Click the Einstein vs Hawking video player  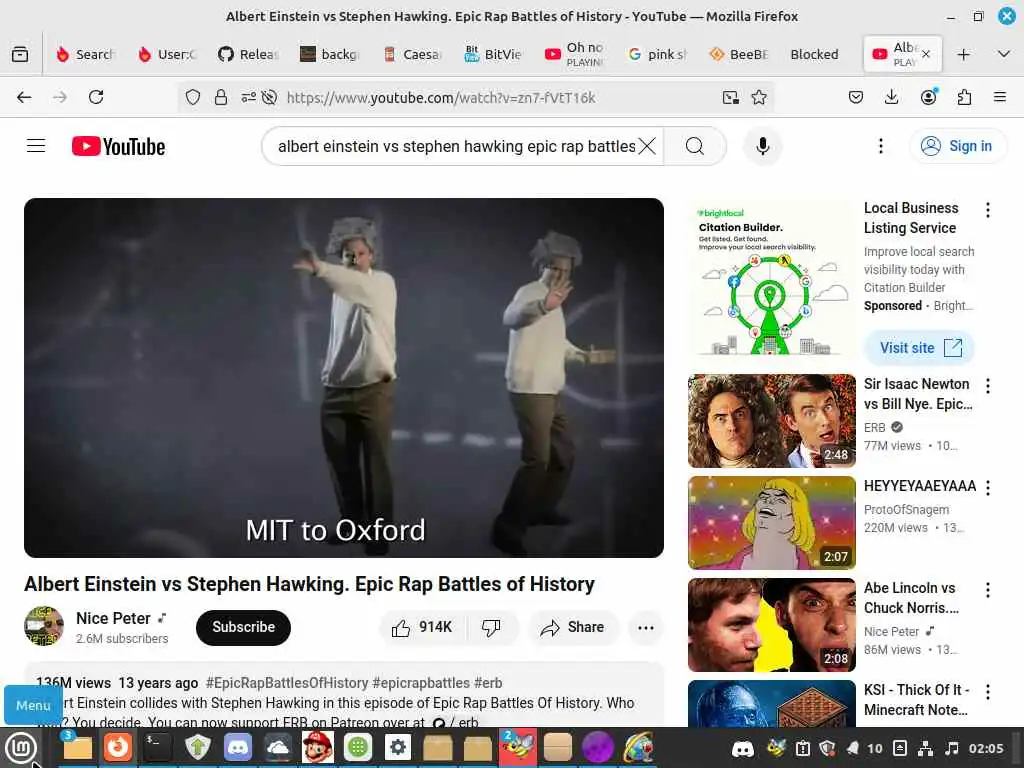tap(344, 377)
